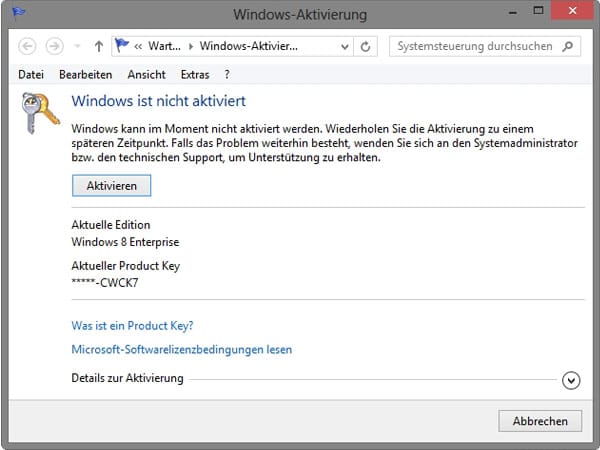Open 'Was ist ein Product Key?' link
Screen dimensions: 600x450
pyautogui.click(x=132, y=326)
